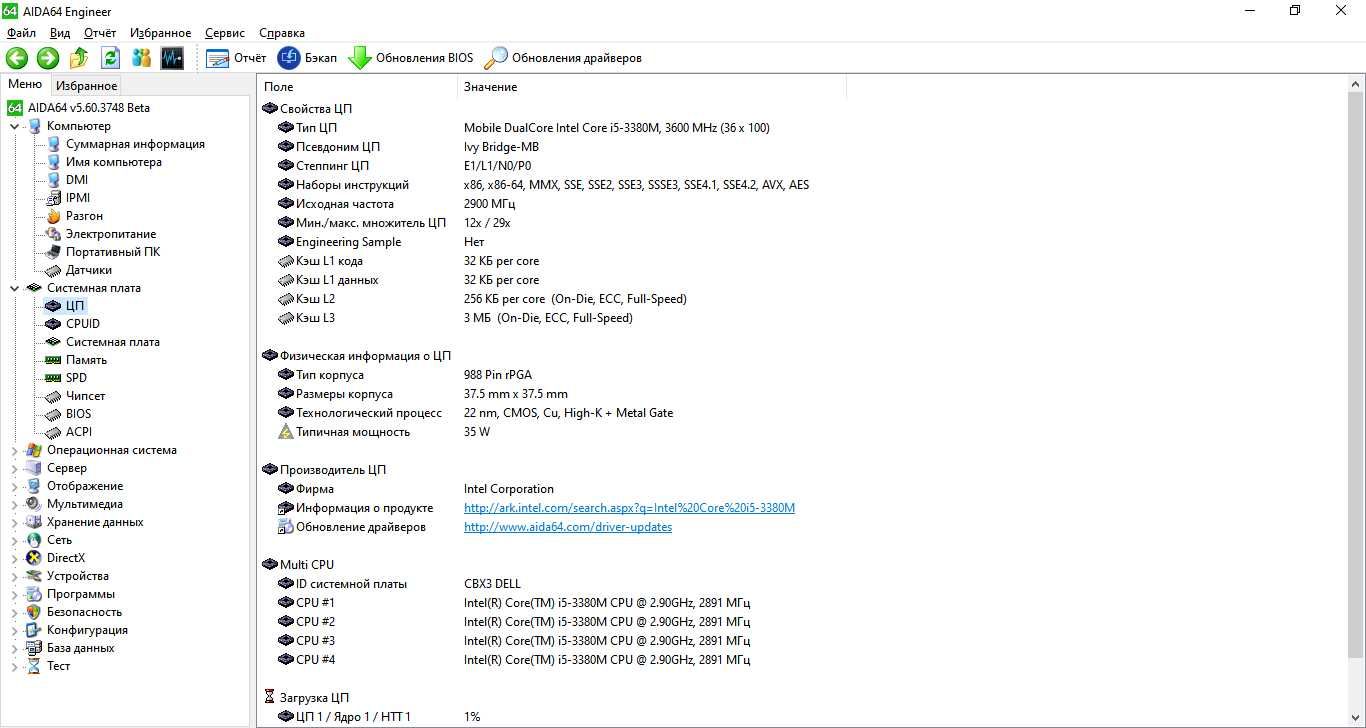Select Суммарная информация in the tree
The width and height of the screenshot is (1366, 728).
click(x=135, y=144)
